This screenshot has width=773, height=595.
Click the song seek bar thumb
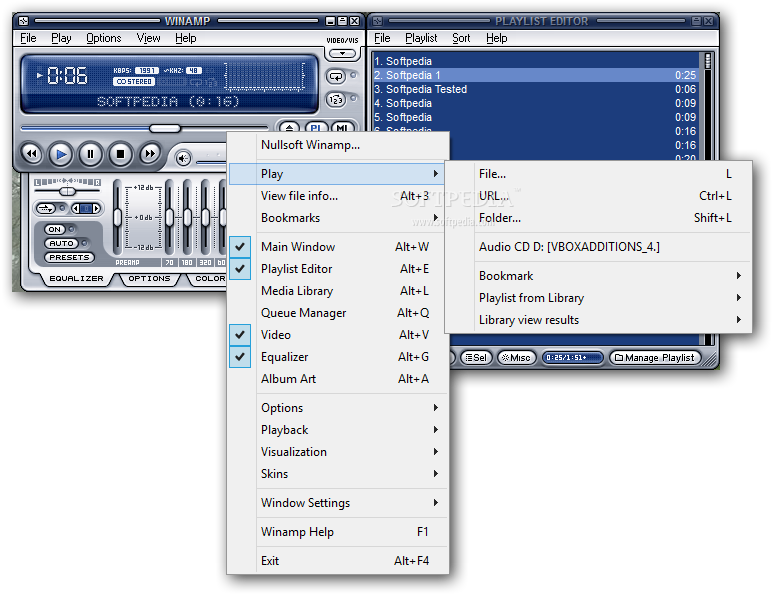(x=165, y=128)
